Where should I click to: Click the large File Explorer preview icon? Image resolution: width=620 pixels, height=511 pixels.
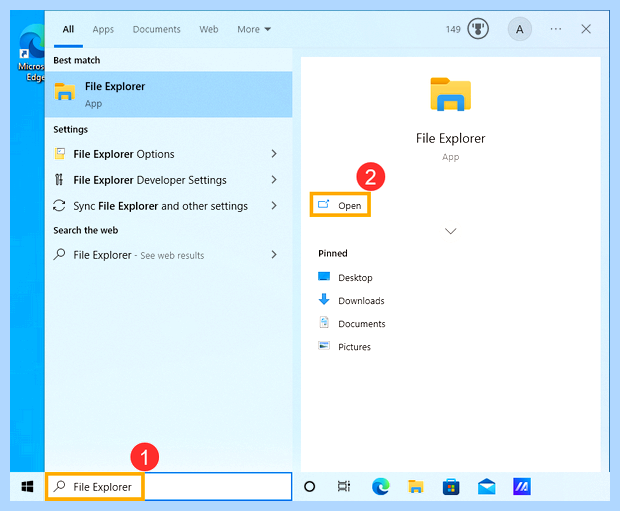click(x=450, y=94)
